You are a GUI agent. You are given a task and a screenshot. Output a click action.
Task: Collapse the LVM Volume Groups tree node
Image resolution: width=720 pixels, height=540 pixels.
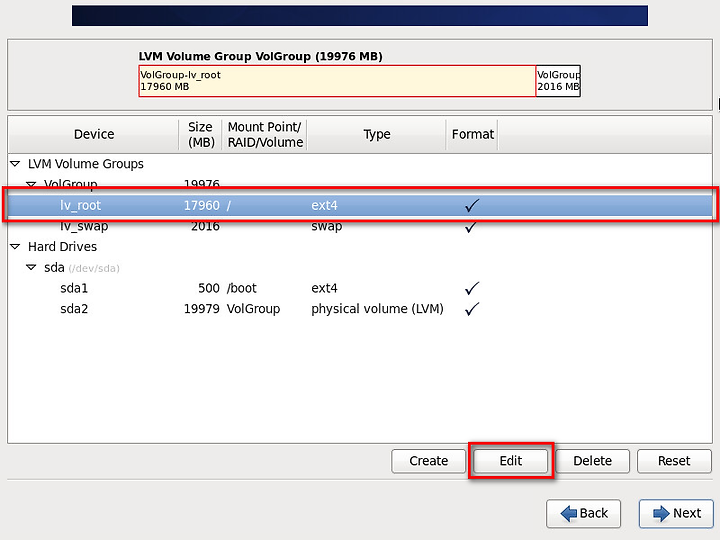click(x=15, y=163)
